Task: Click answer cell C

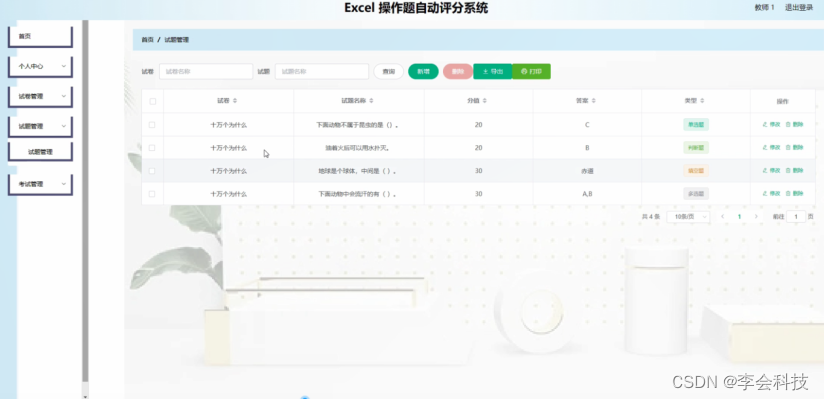Action: [x=587, y=125]
